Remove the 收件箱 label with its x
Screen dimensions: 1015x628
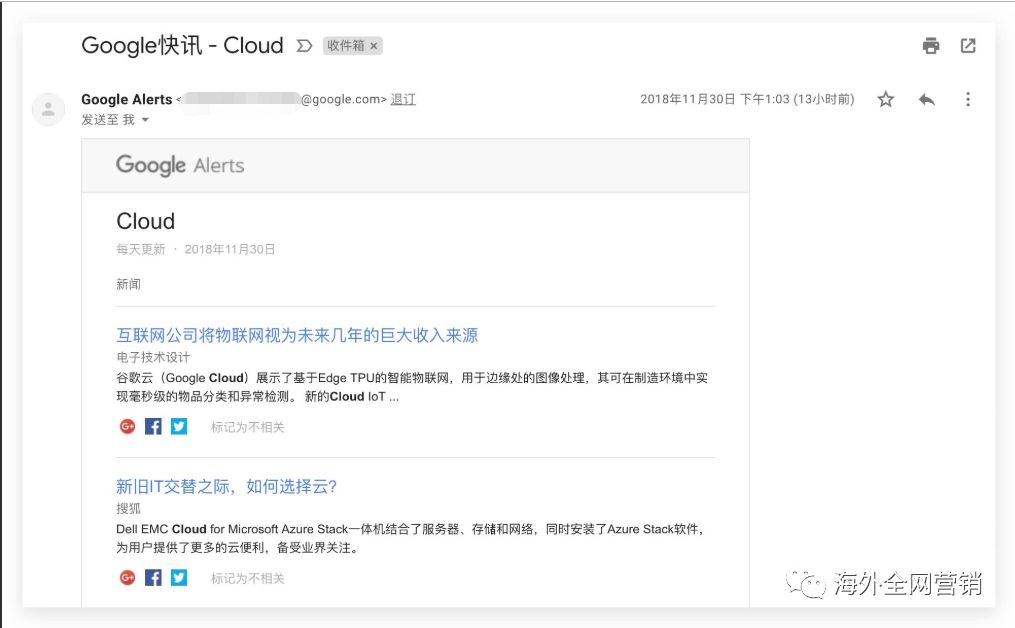pyautogui.click(x=375, y=45)
